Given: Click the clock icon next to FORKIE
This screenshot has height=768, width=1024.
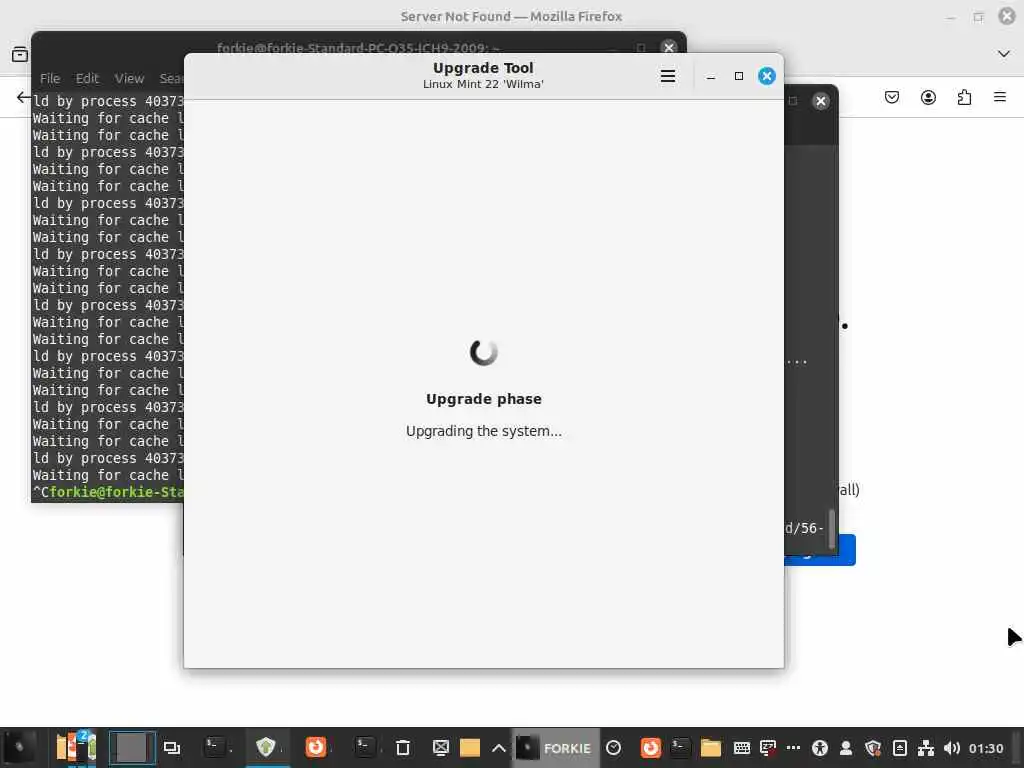Looking at the screenshot, I should coord(613,748).
